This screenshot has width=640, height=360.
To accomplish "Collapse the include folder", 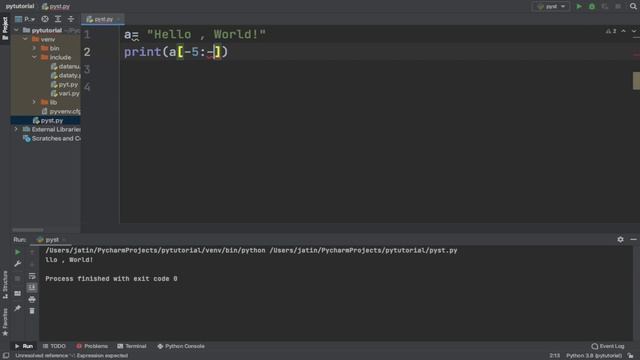I will point(34,57).
